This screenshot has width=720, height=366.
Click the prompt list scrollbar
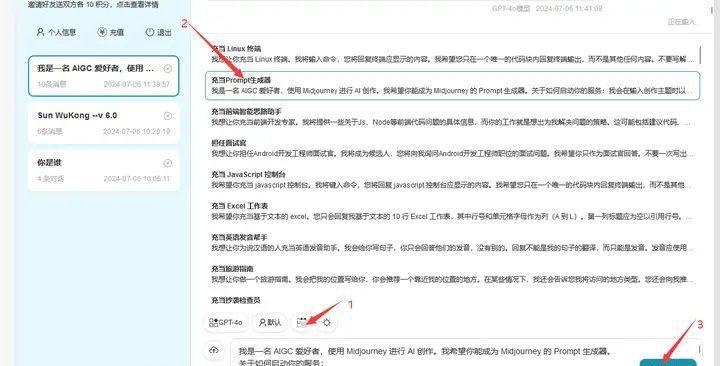[700, 55]
